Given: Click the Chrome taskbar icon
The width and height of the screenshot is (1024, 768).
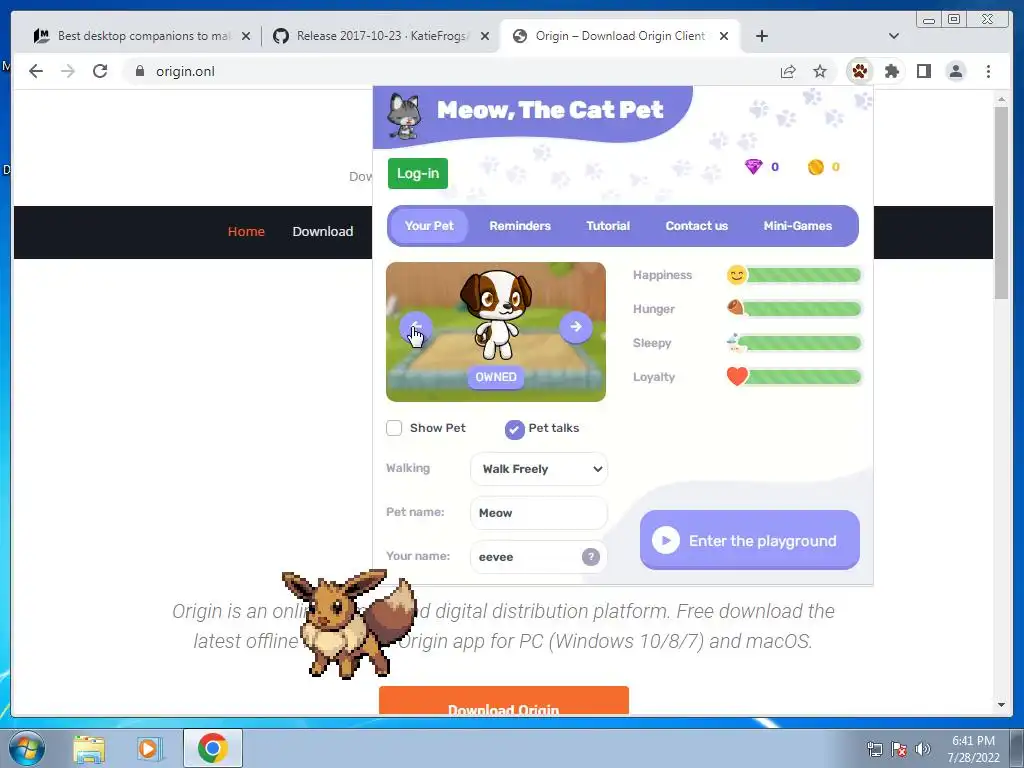Looking at the screenshot, I should [x=212, y=748].
